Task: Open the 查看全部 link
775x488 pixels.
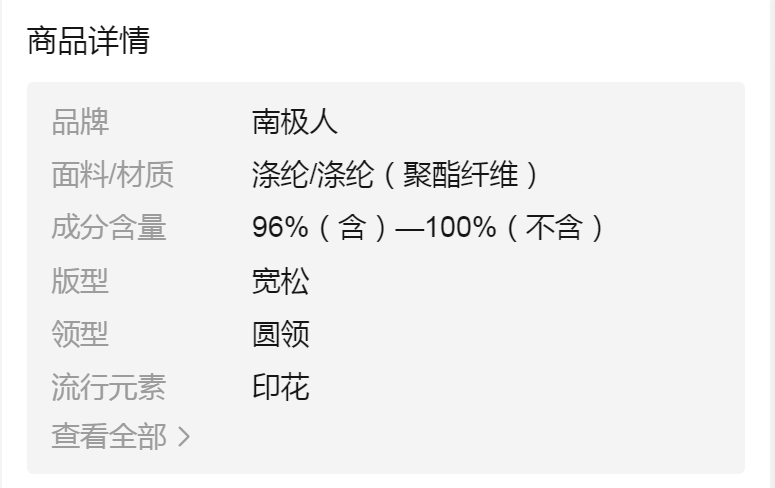Action: click(x=109, y=437)
